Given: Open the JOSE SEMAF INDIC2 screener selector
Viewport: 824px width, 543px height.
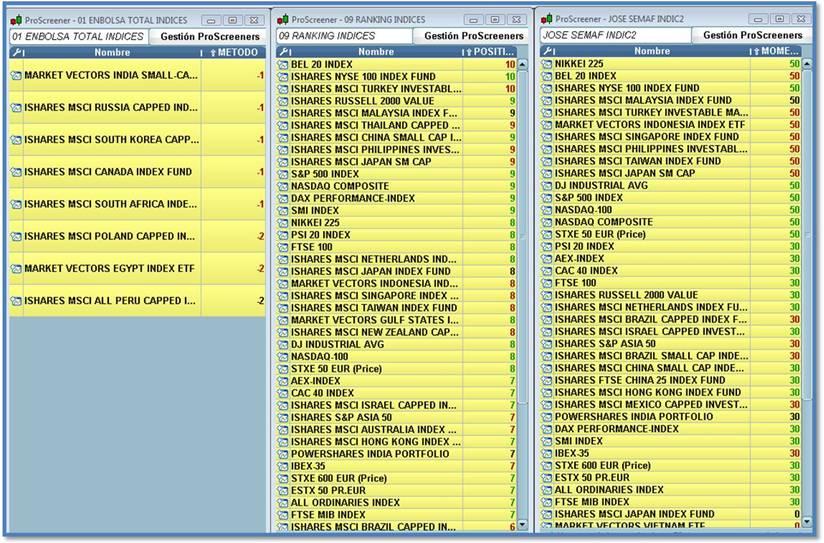Looking at the screenshot, I should click(615, 35).
